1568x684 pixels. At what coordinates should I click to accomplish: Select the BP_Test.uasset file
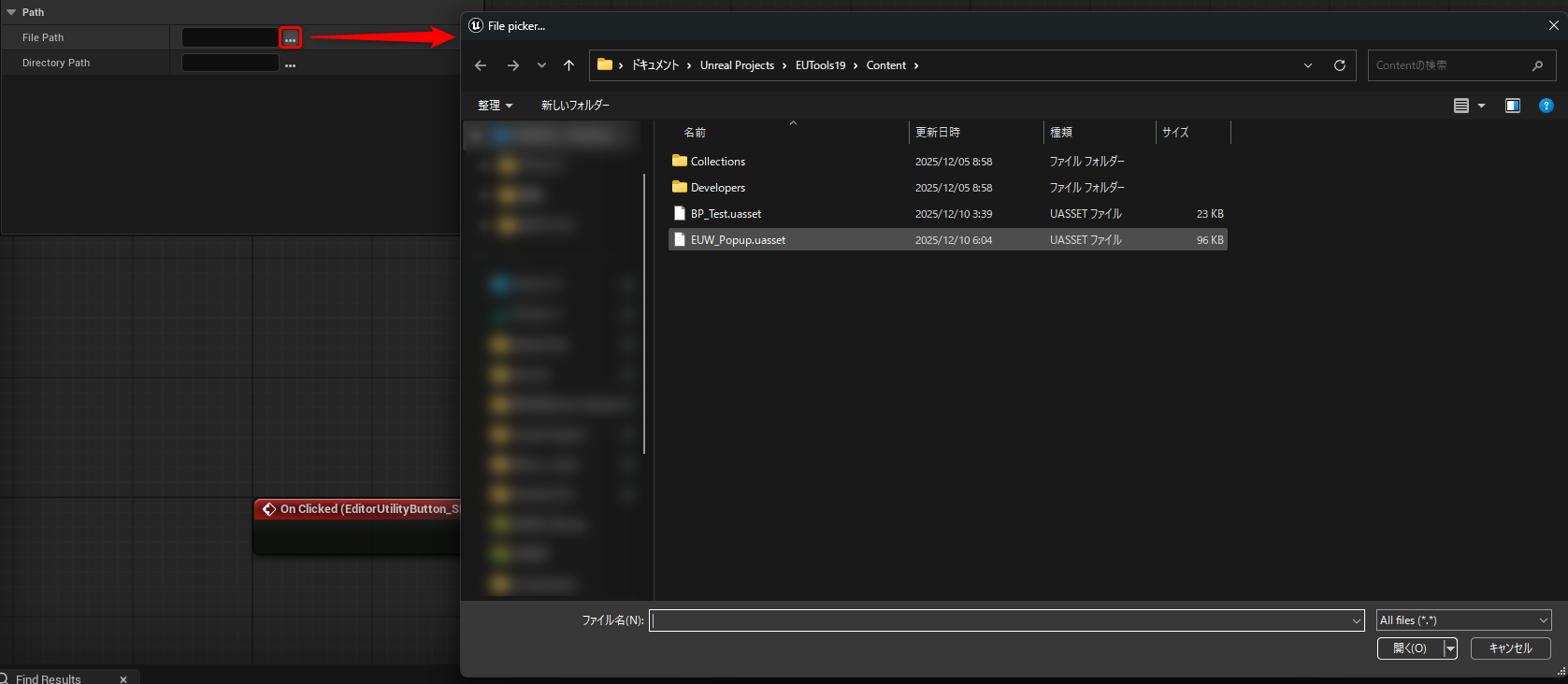[726, 214]
